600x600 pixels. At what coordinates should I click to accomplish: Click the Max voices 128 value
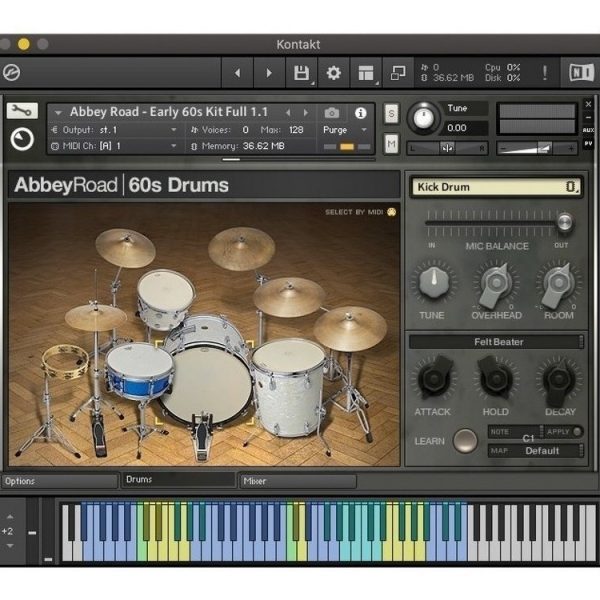pyautogui.click(x=296, y=130)
